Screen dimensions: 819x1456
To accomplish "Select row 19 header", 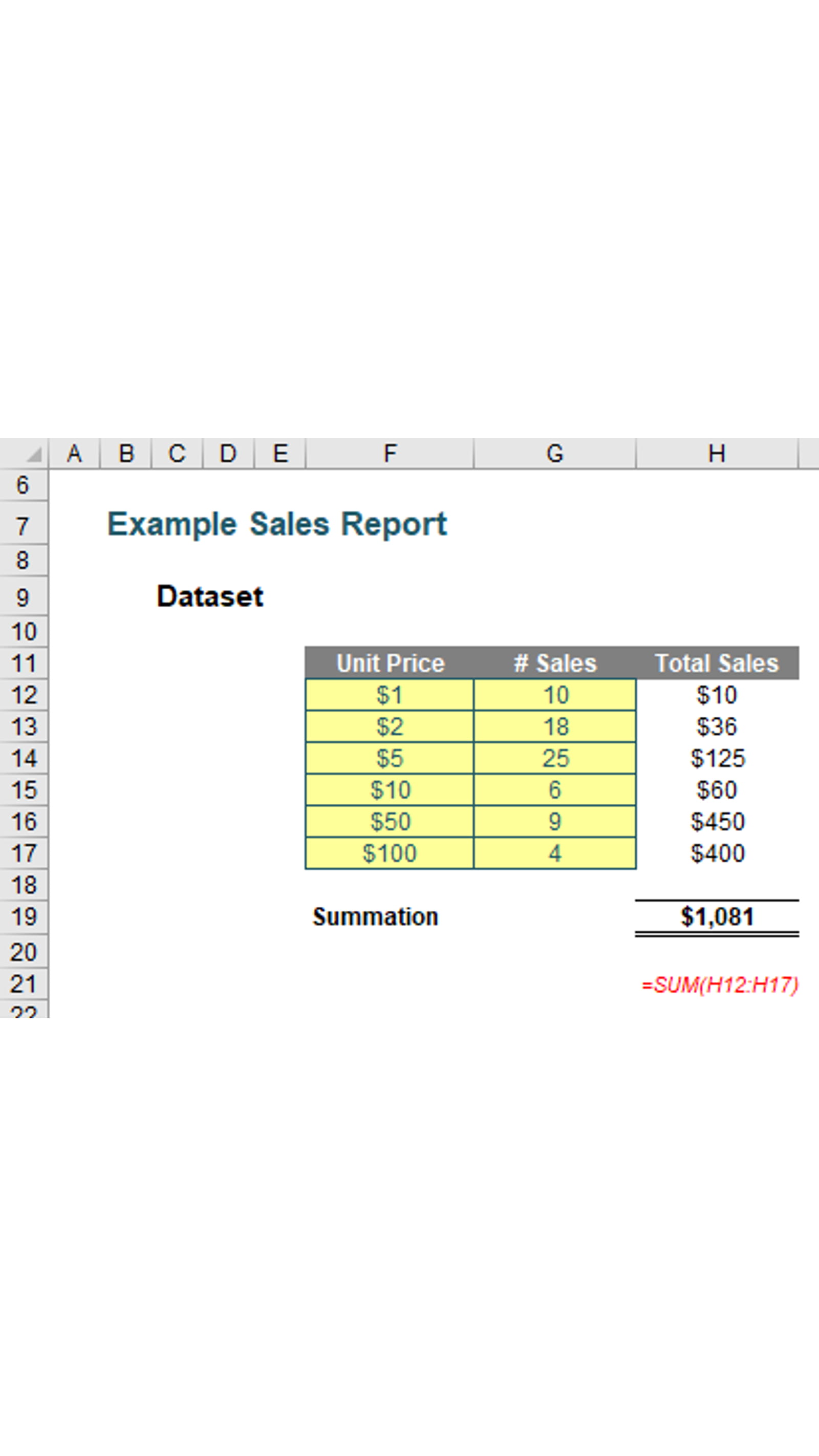I will [23, 917].
